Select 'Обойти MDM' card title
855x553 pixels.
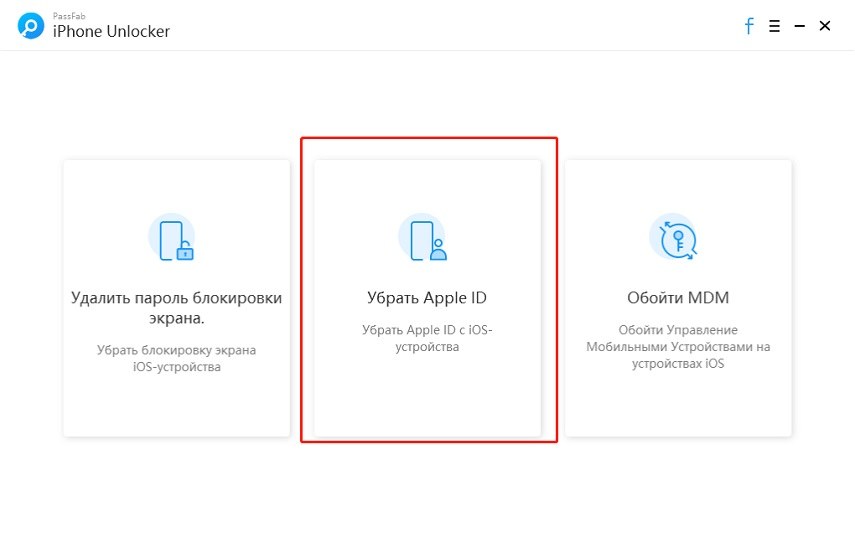pyautogui.click(x=678, y=298)
